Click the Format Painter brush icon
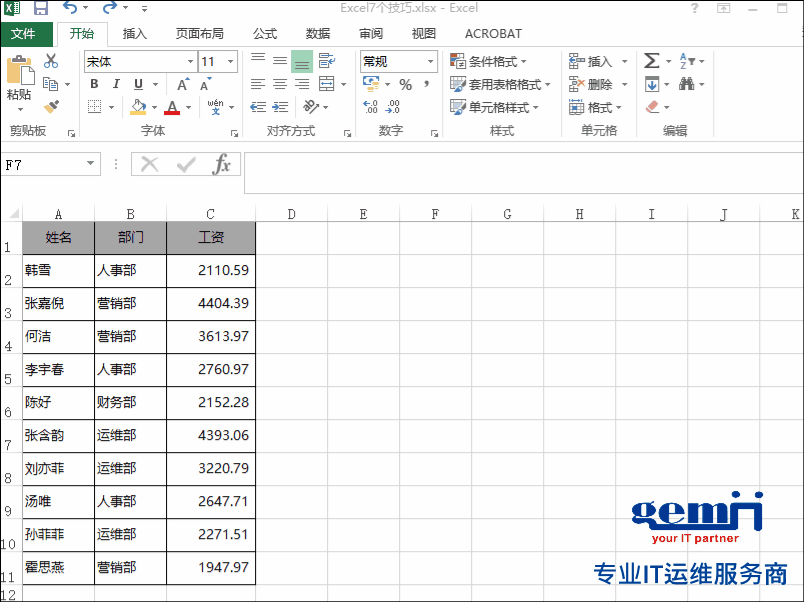804x602 pixels. tap(51, 107)
